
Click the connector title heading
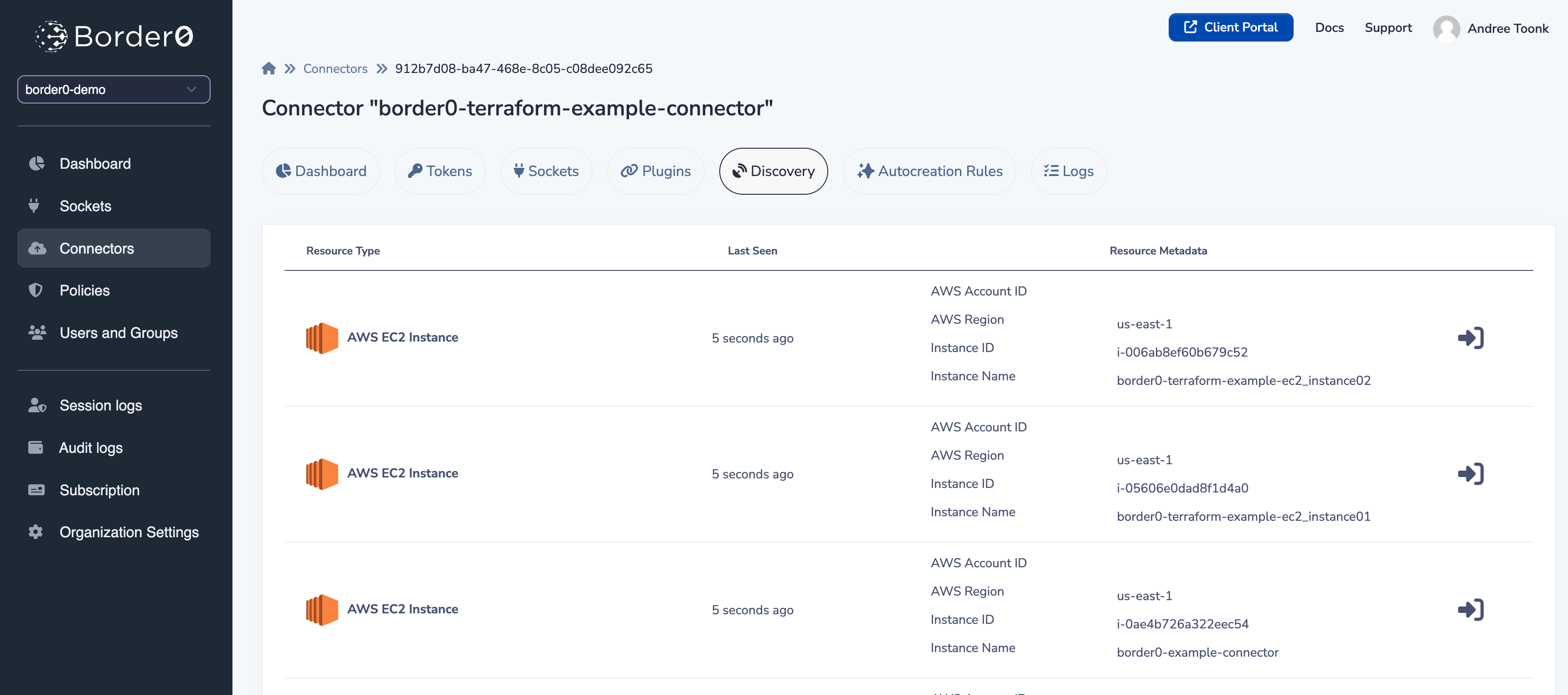[517, 108]
